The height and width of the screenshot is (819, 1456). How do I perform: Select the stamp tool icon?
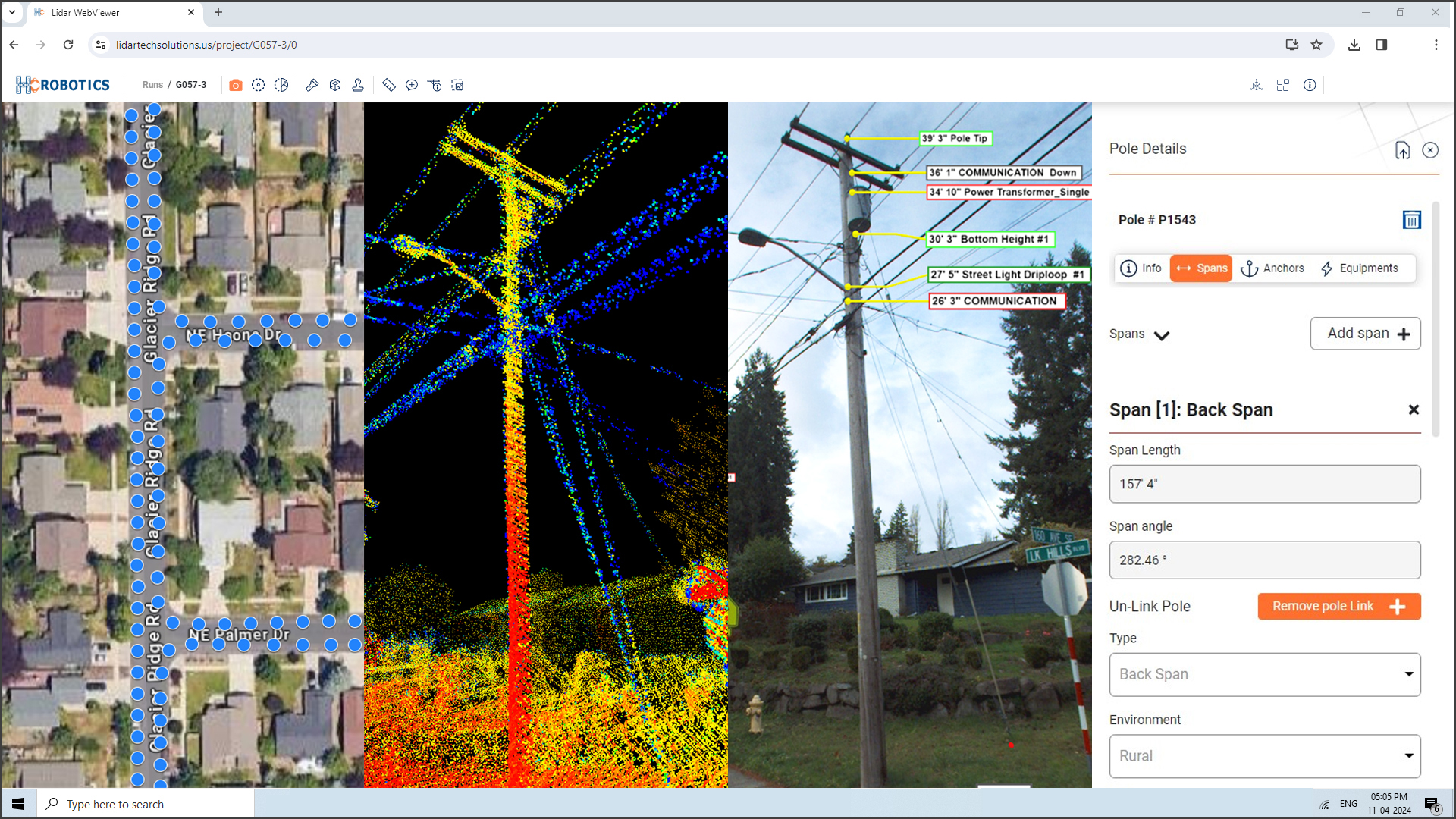358,85
